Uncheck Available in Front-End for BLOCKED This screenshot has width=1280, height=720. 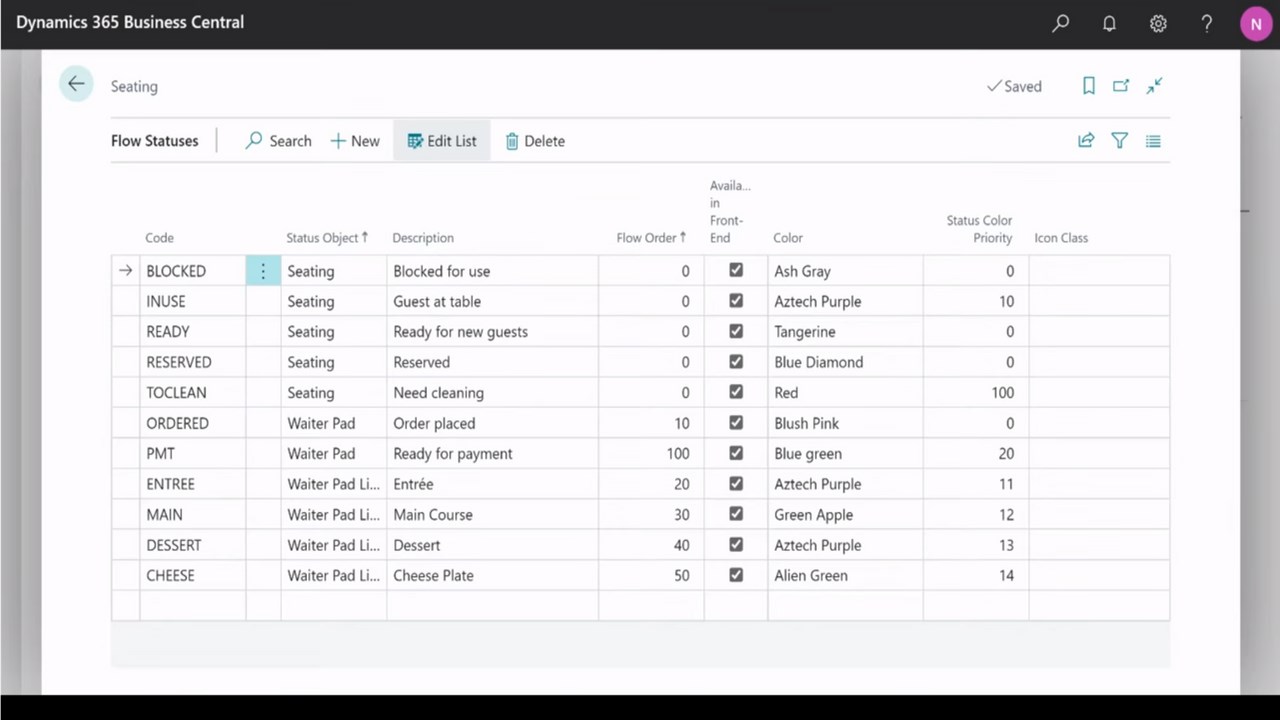(x=736, y=270)
